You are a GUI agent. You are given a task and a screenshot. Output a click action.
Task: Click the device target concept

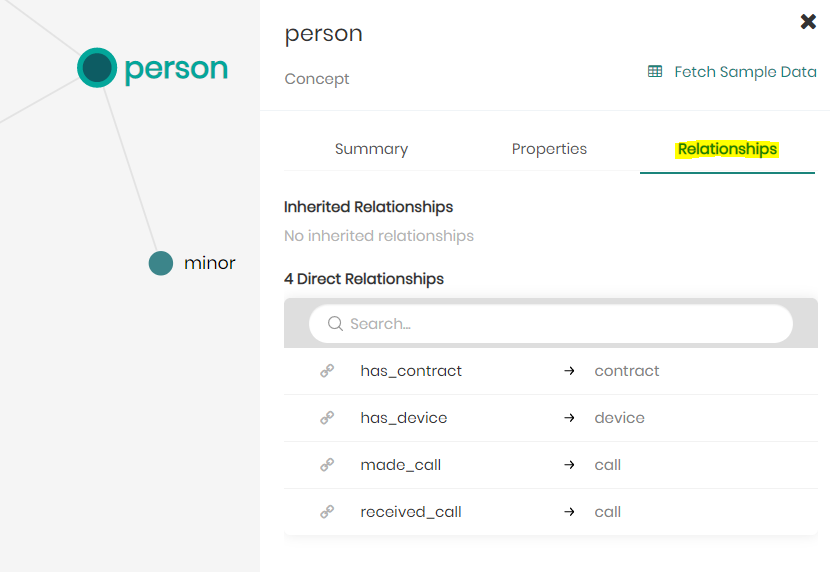619,418
